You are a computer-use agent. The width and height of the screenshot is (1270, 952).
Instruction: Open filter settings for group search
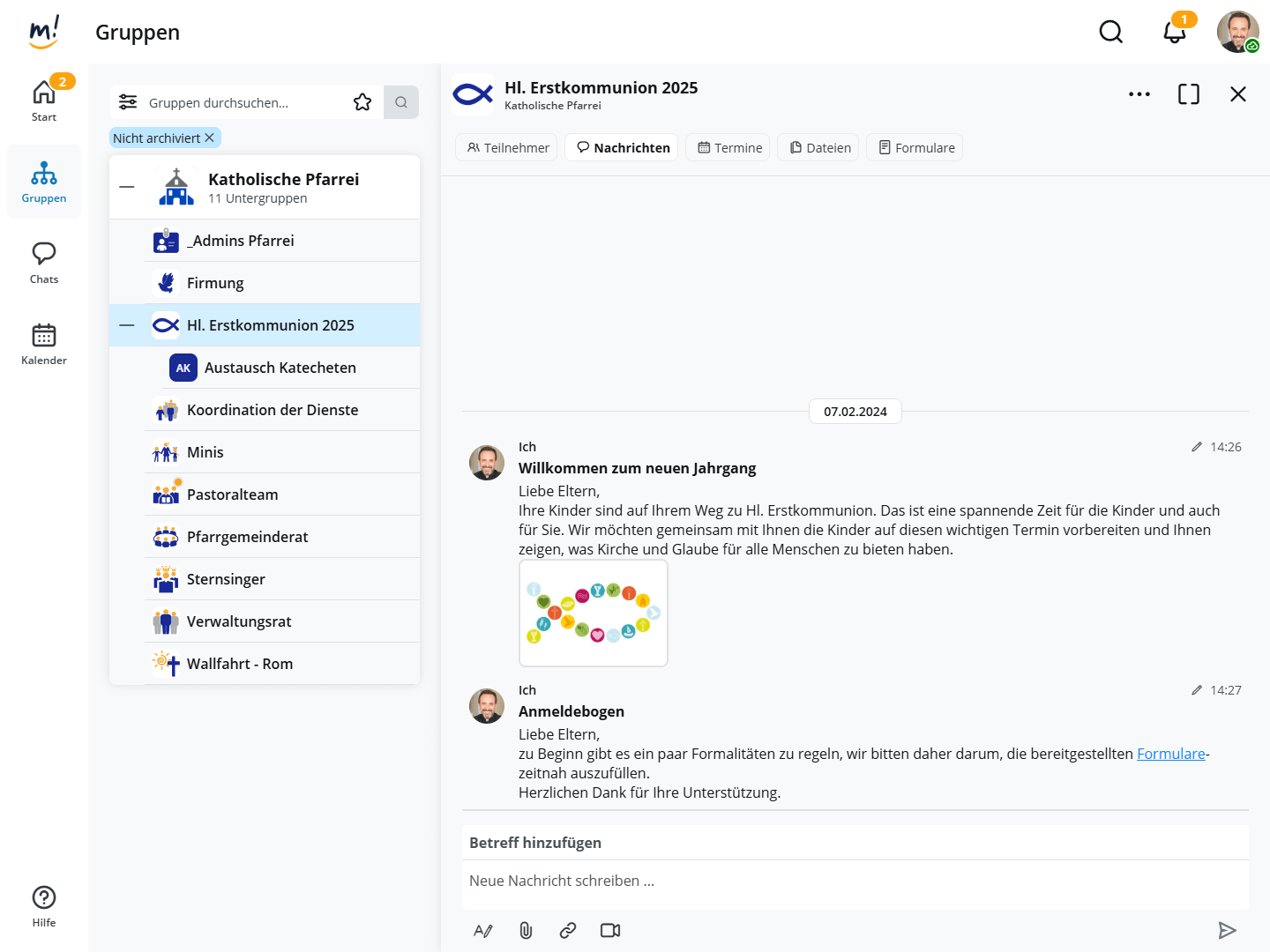coord(128,102)
